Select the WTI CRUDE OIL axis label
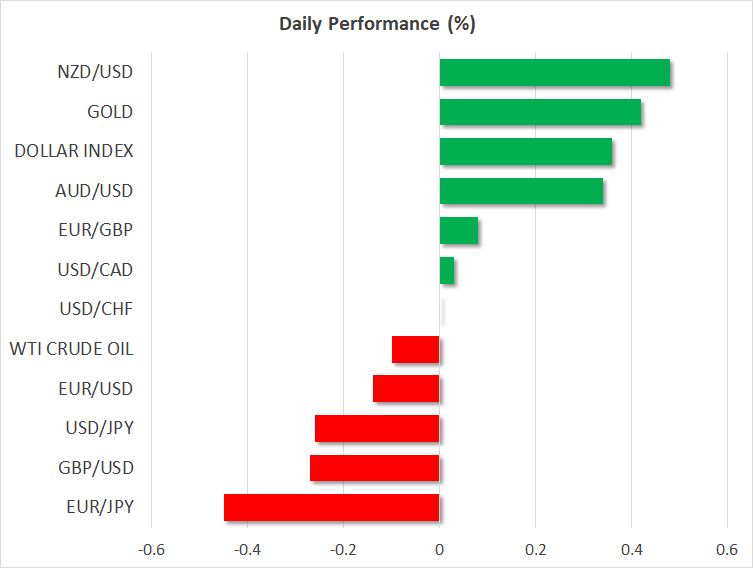This screenshot has height=568, width=753. tap(71, 349)
